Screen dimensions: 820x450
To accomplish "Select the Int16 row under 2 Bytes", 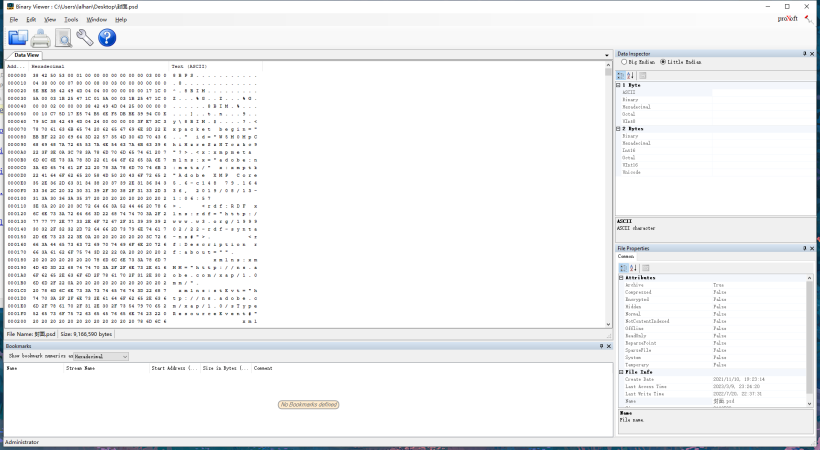I will pos(715,150).
